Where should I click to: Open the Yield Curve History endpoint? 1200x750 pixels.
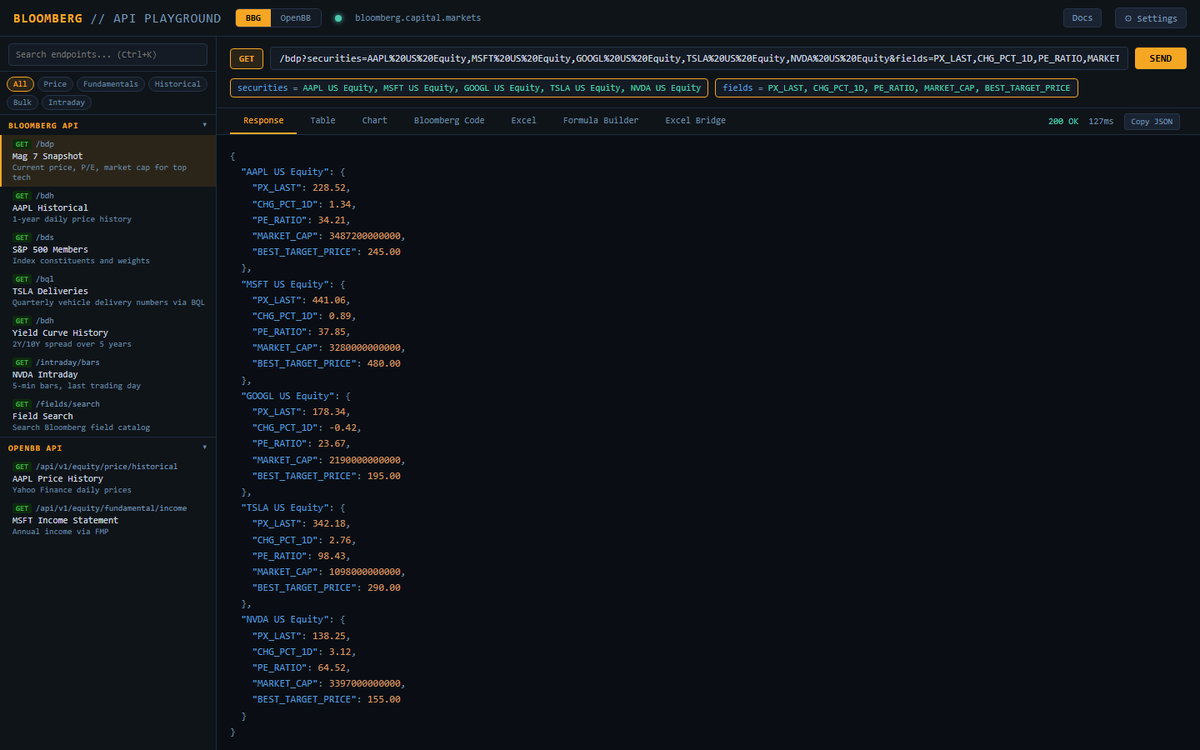coord(108,332)
